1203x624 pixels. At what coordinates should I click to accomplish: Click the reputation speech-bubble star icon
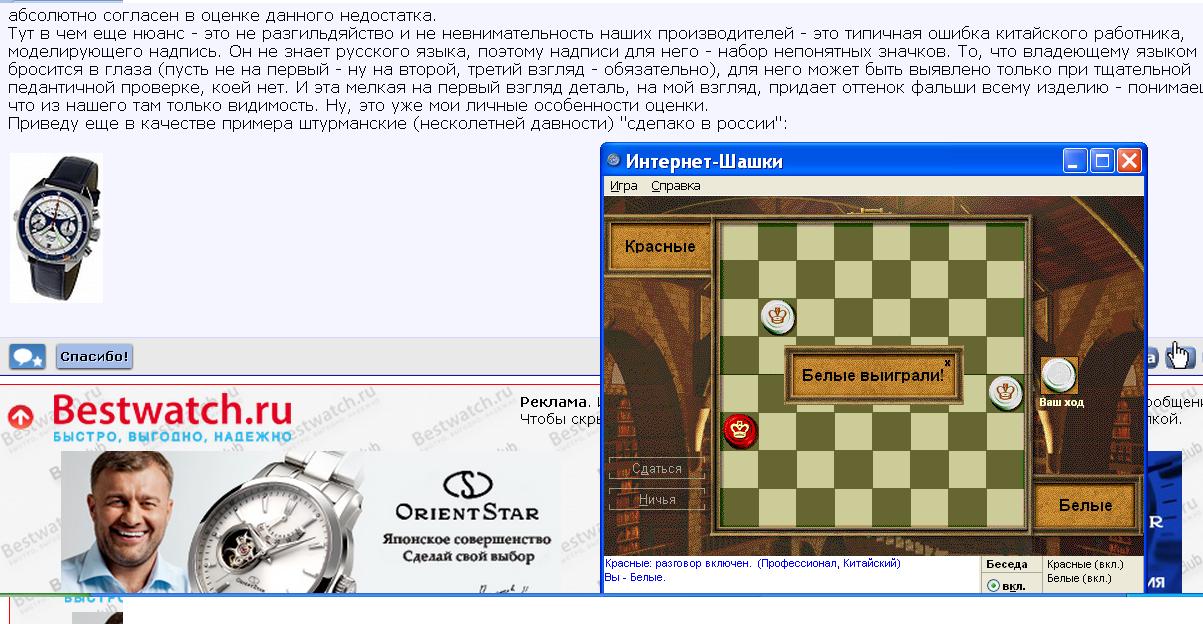(27, 357)
